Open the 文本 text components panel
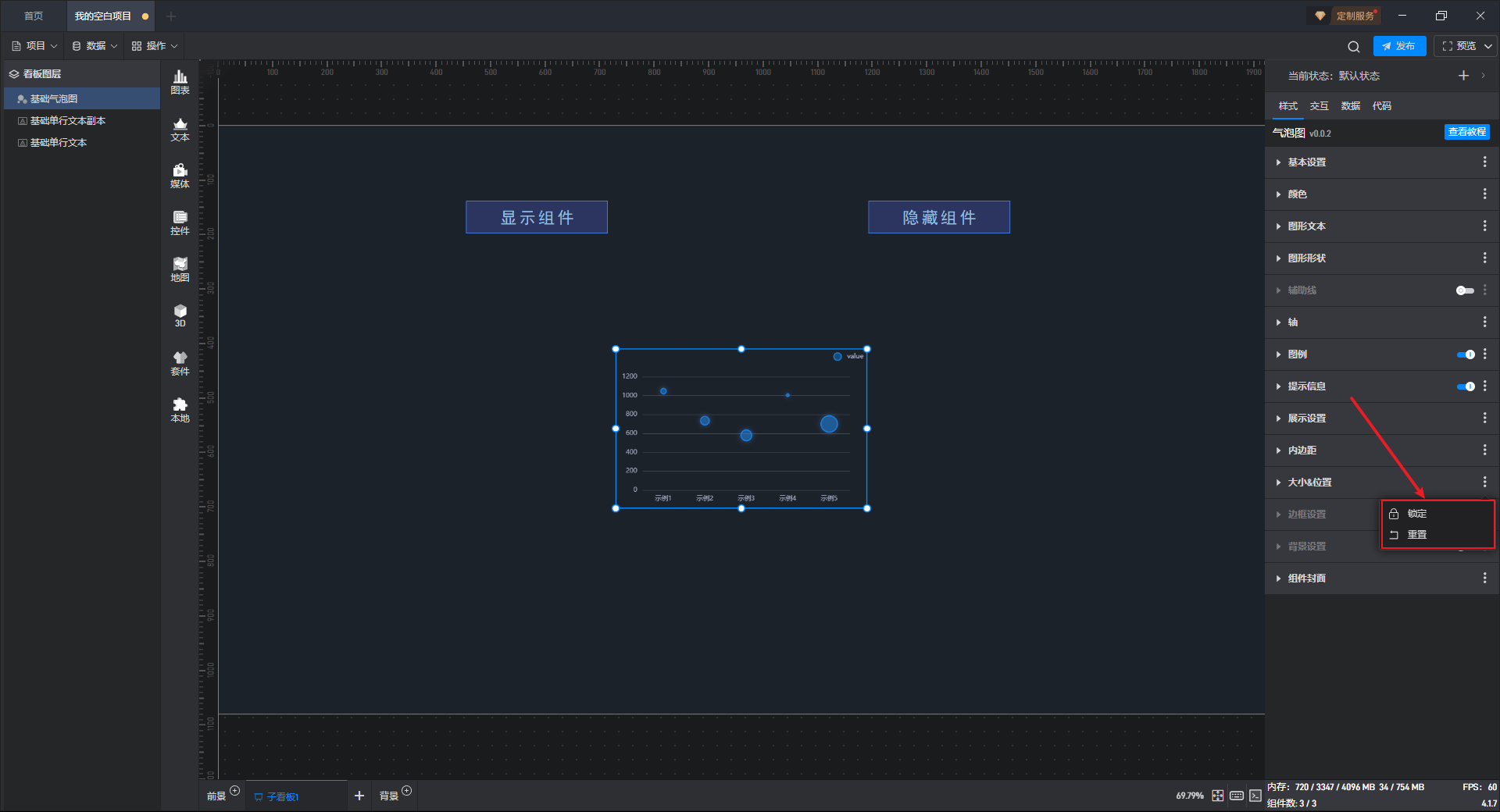 tap(180, 129)
